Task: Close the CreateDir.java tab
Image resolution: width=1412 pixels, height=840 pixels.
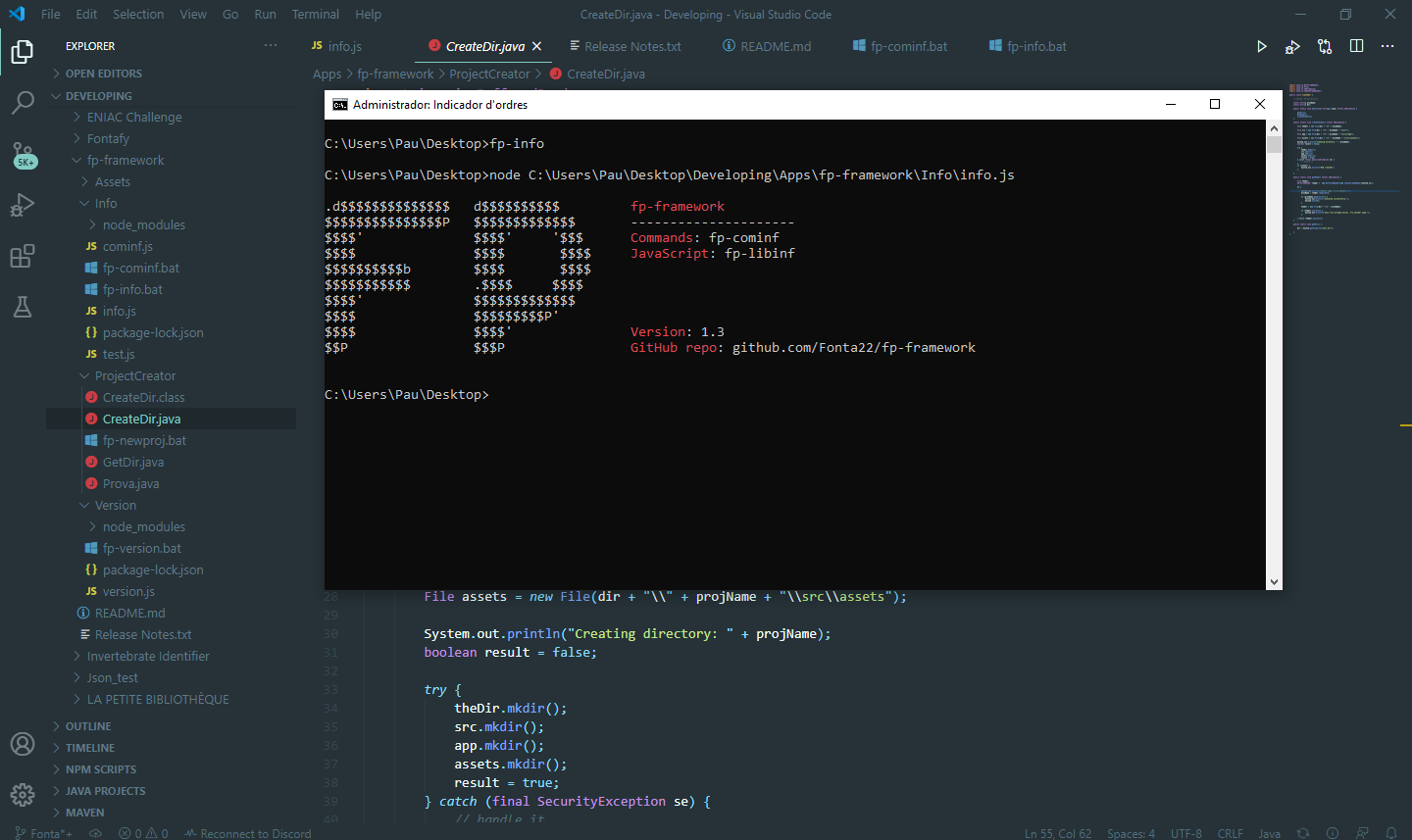Action: tap(536, 46)
